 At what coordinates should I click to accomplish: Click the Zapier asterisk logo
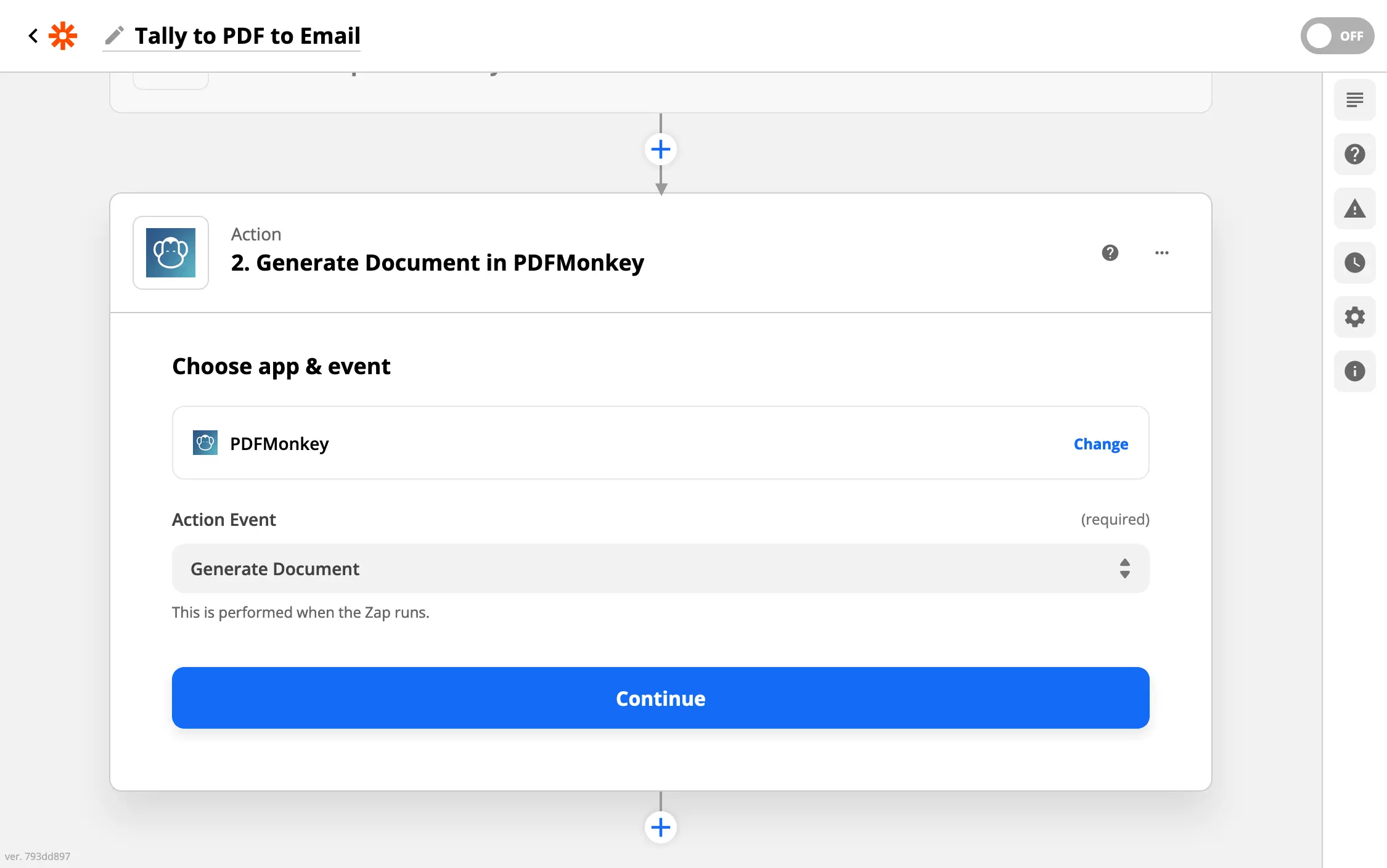click(63, 36)
